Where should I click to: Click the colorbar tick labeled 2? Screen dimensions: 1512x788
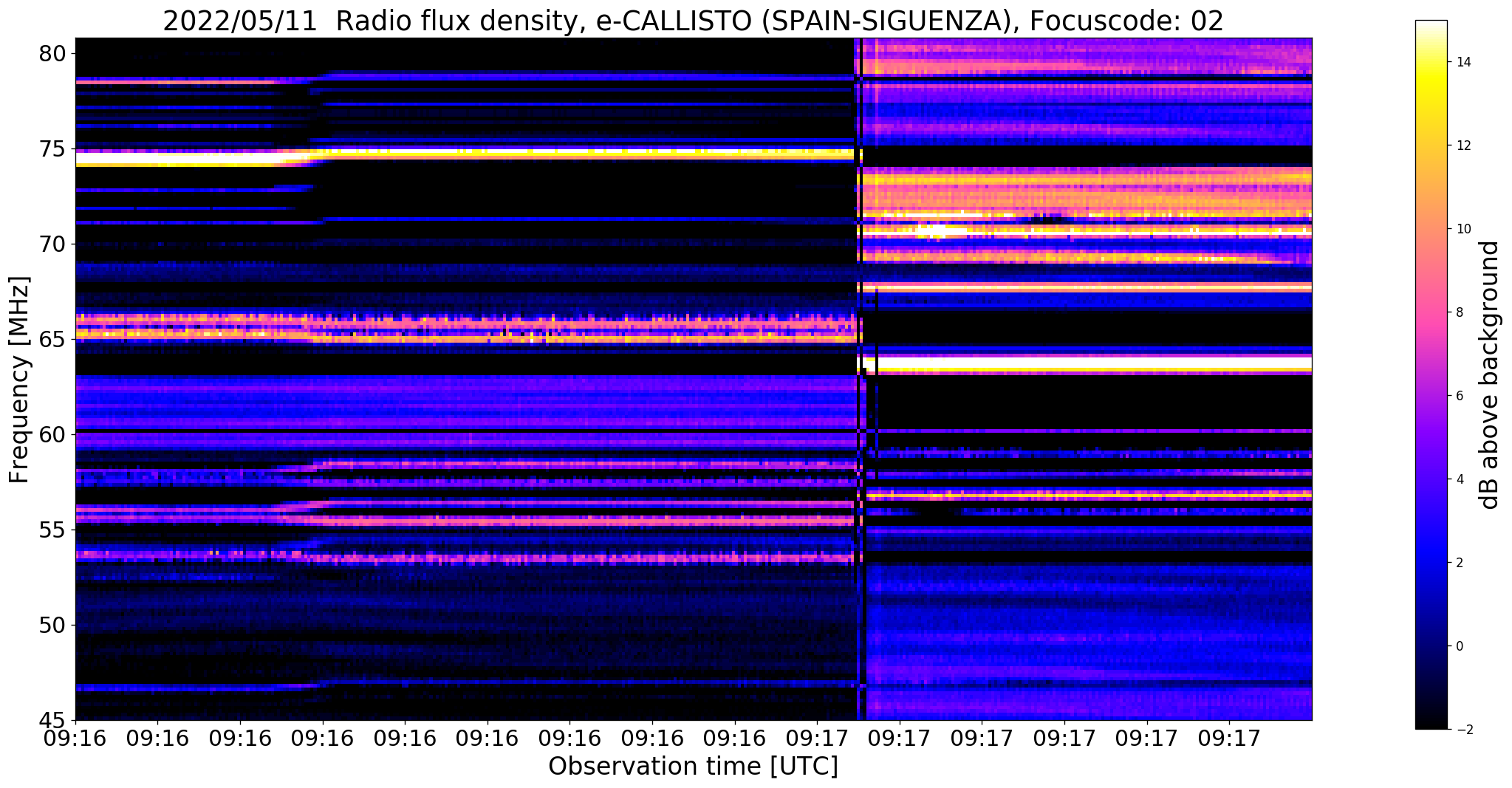coord(1459,563)
